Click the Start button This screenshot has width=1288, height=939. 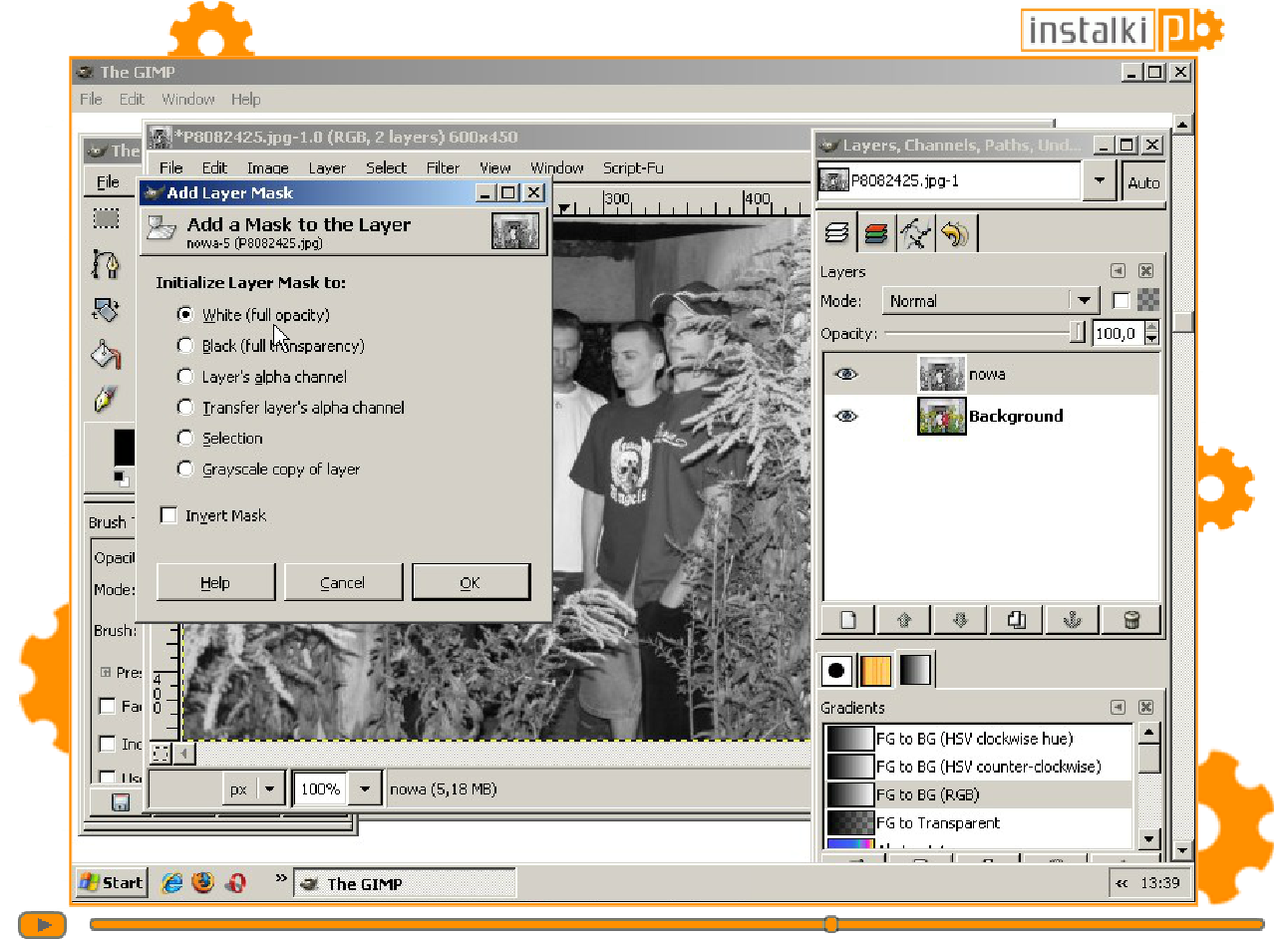tap(112, 882)
